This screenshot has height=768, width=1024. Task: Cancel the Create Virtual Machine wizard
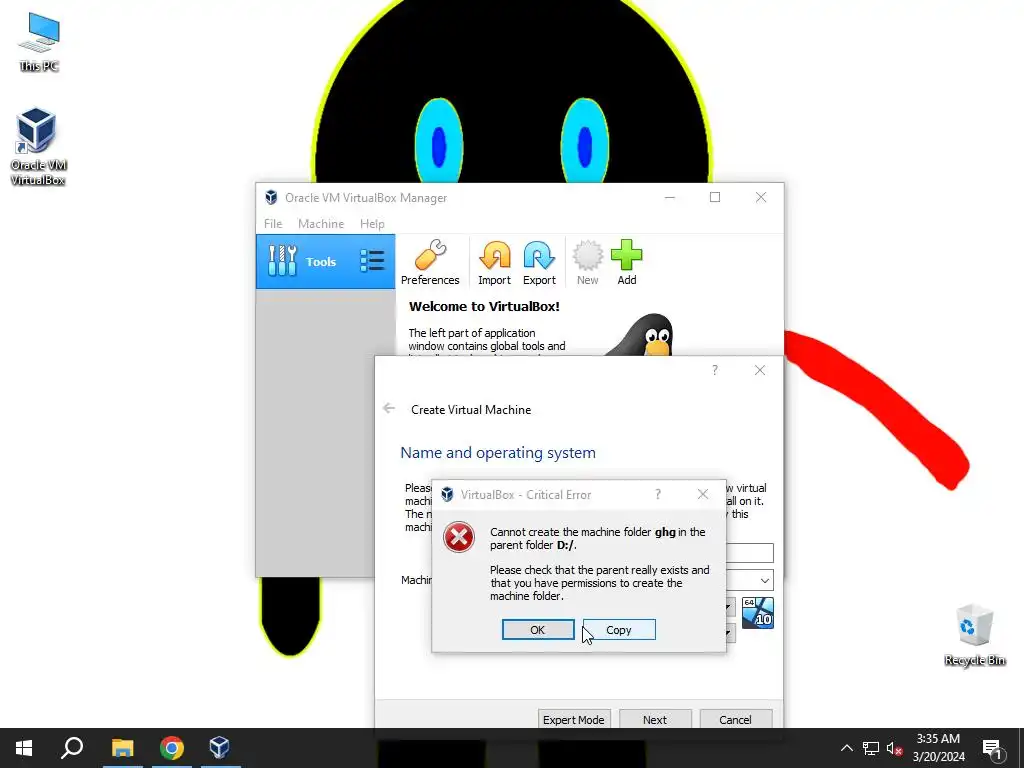tap(735, 719)
